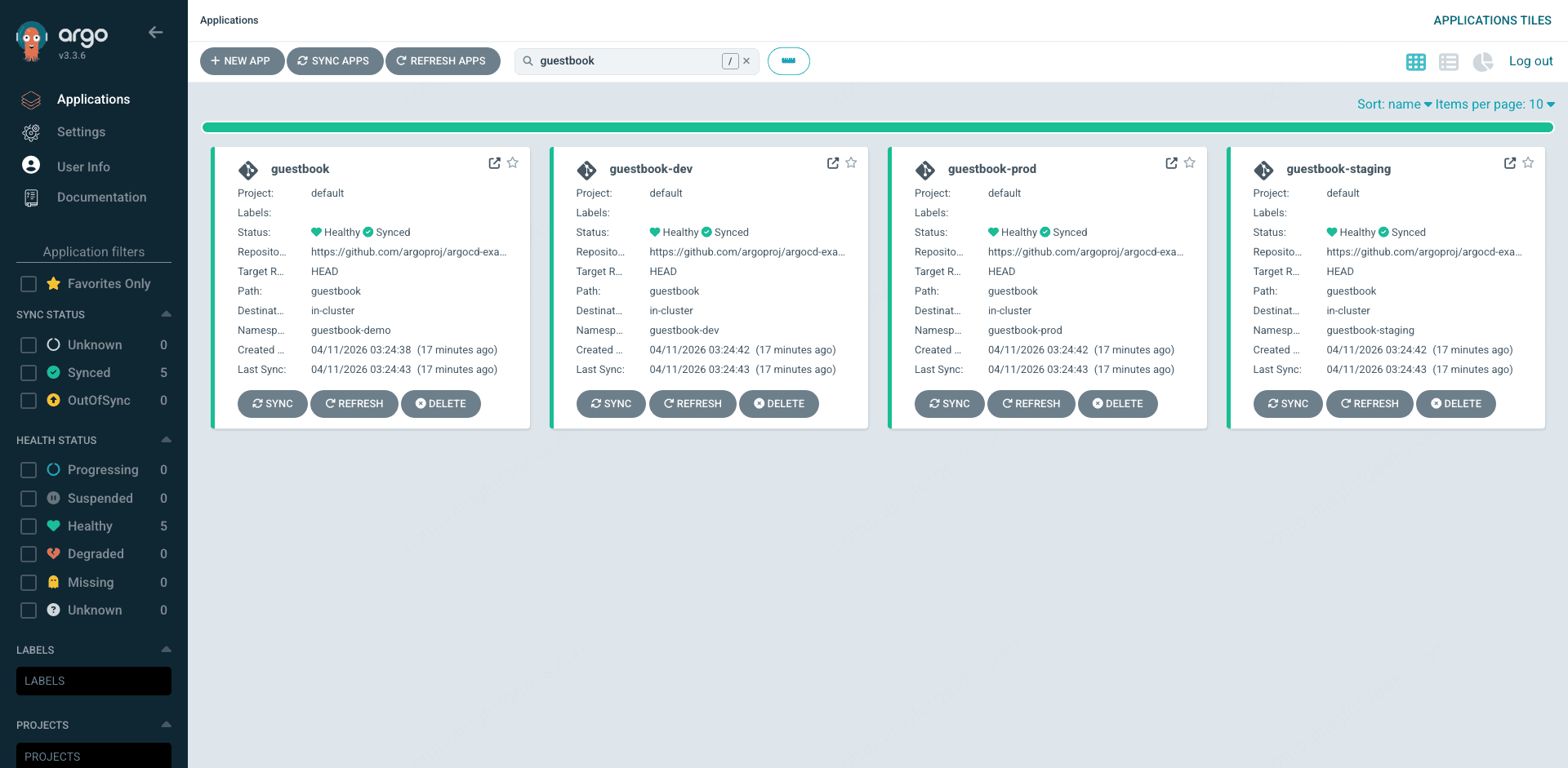
Task: Check the Healthy health status filter
Action: [x=28, y=526]
